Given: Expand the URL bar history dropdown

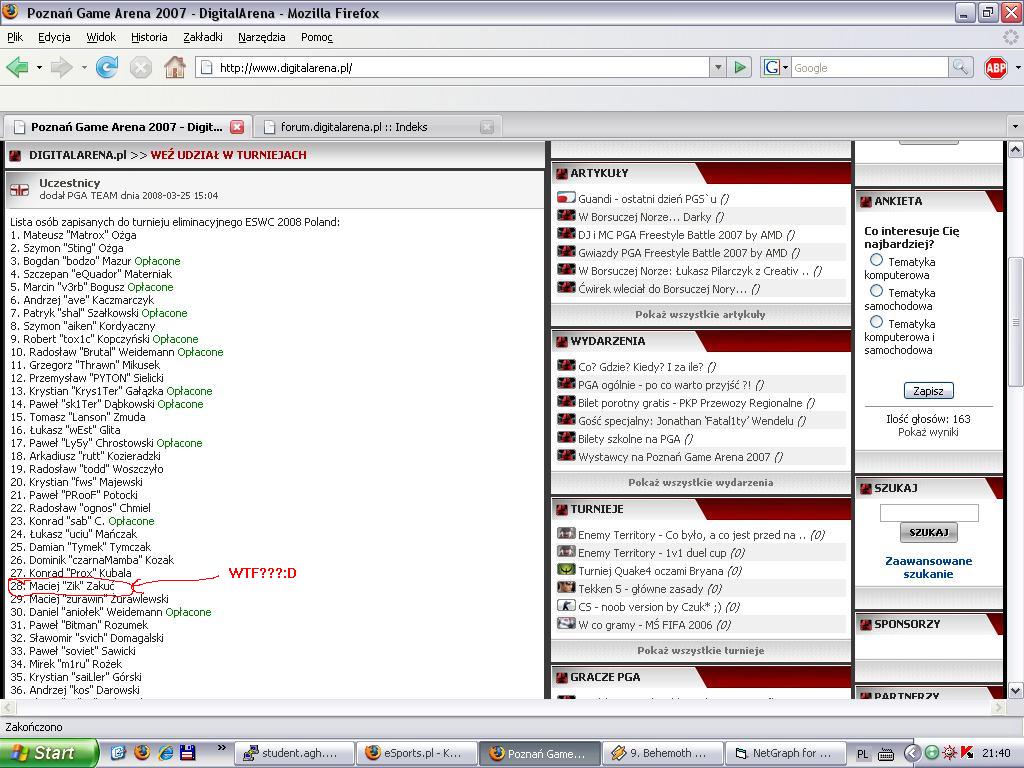Looking at the screenshot, I should 717,67.
